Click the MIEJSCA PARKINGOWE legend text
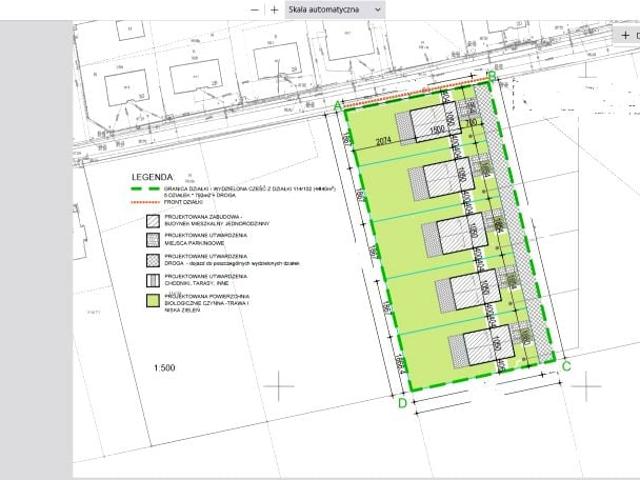The width and height of the screenshot is (640, 480). click(x=194, y=243)
